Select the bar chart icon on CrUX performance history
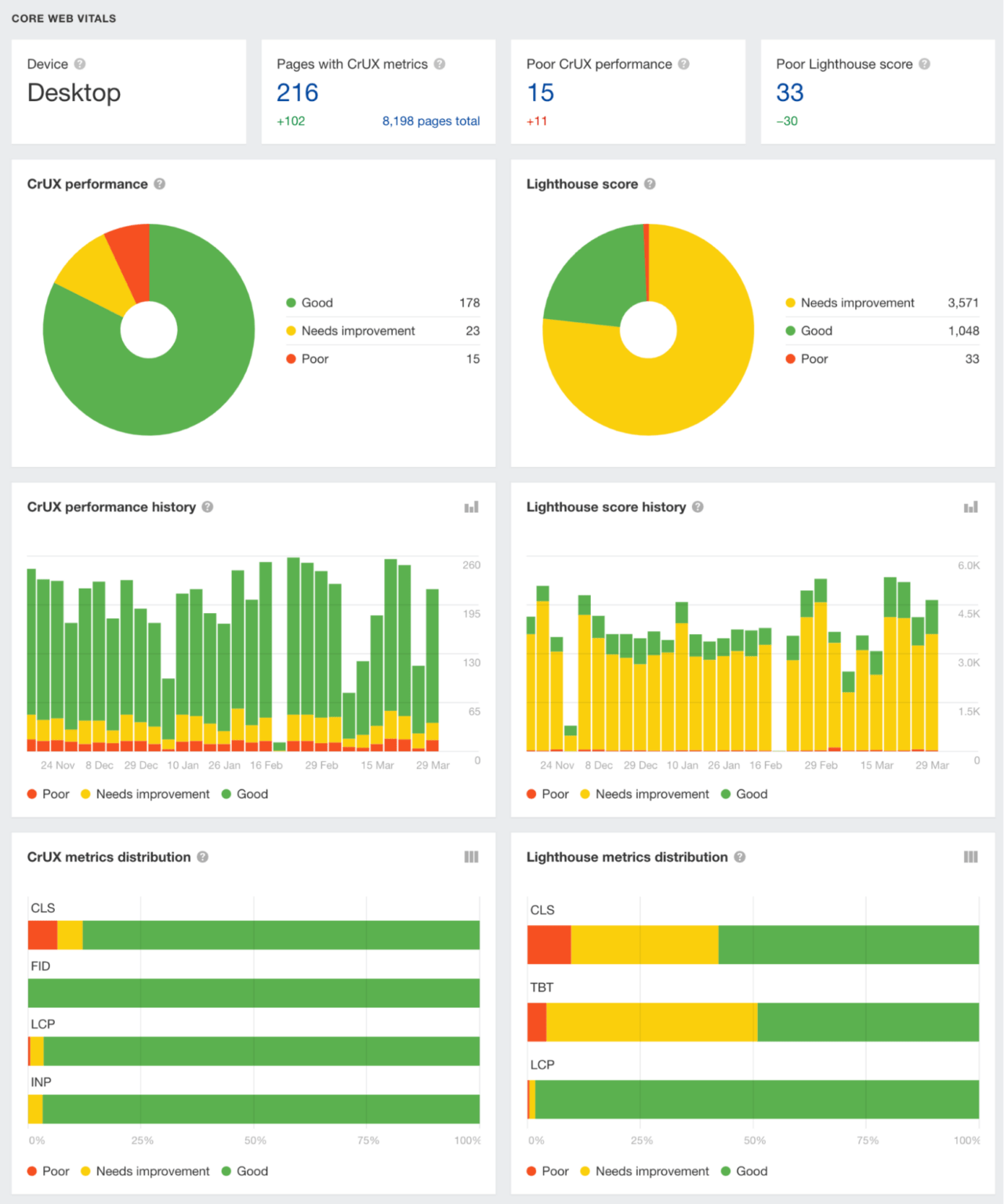 click(471, 507)
